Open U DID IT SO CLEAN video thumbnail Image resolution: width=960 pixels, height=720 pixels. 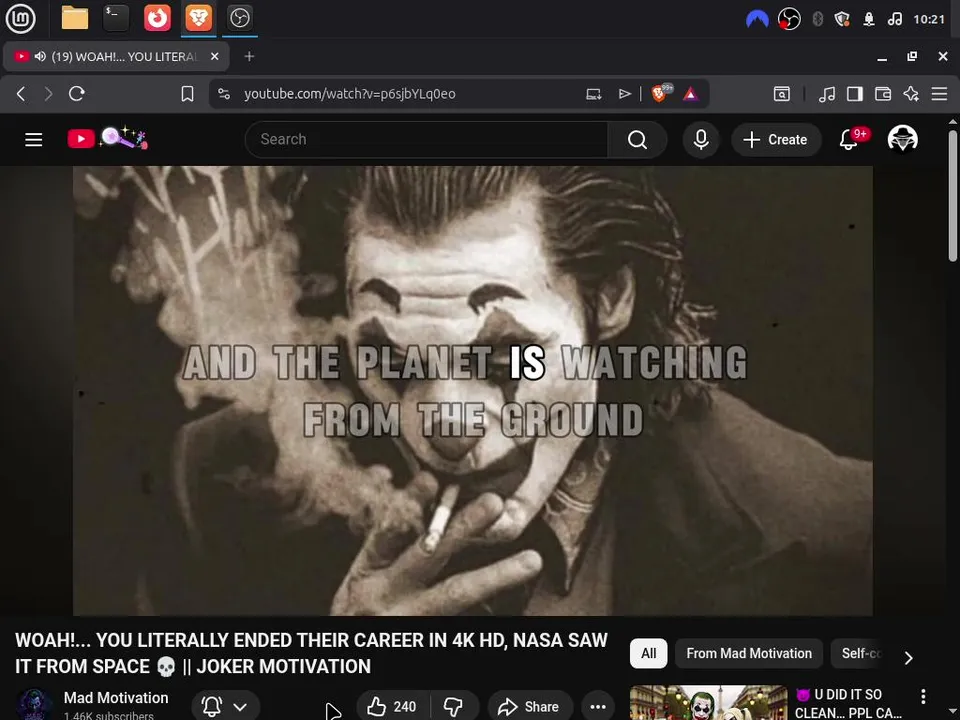click(x=708, y=703)
